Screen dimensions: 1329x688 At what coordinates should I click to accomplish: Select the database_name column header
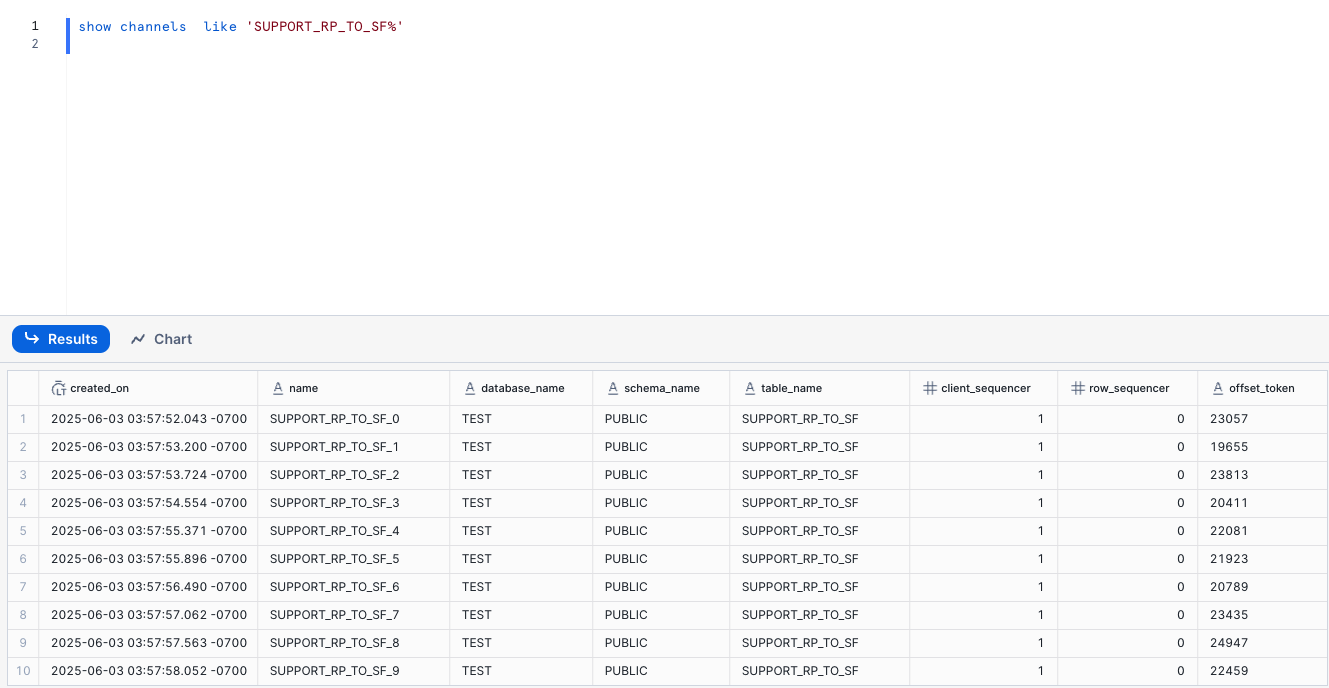click(521, 388)
